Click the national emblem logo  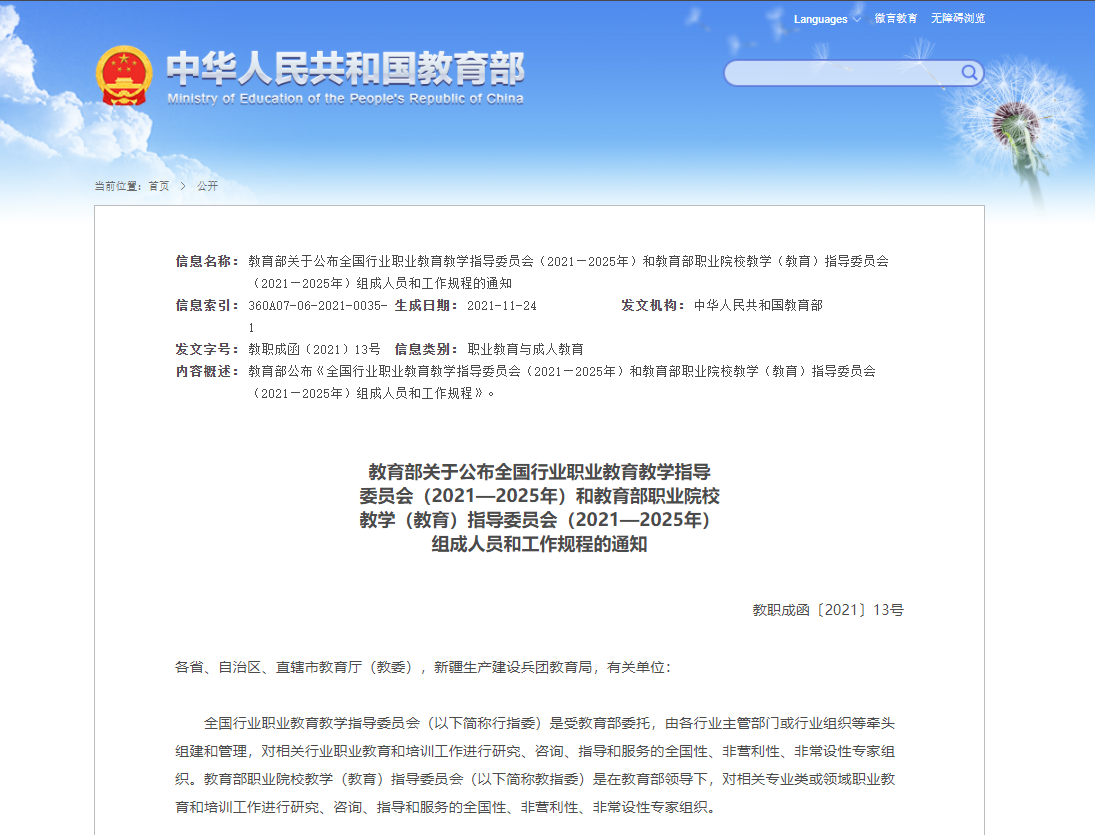(124, 76)
